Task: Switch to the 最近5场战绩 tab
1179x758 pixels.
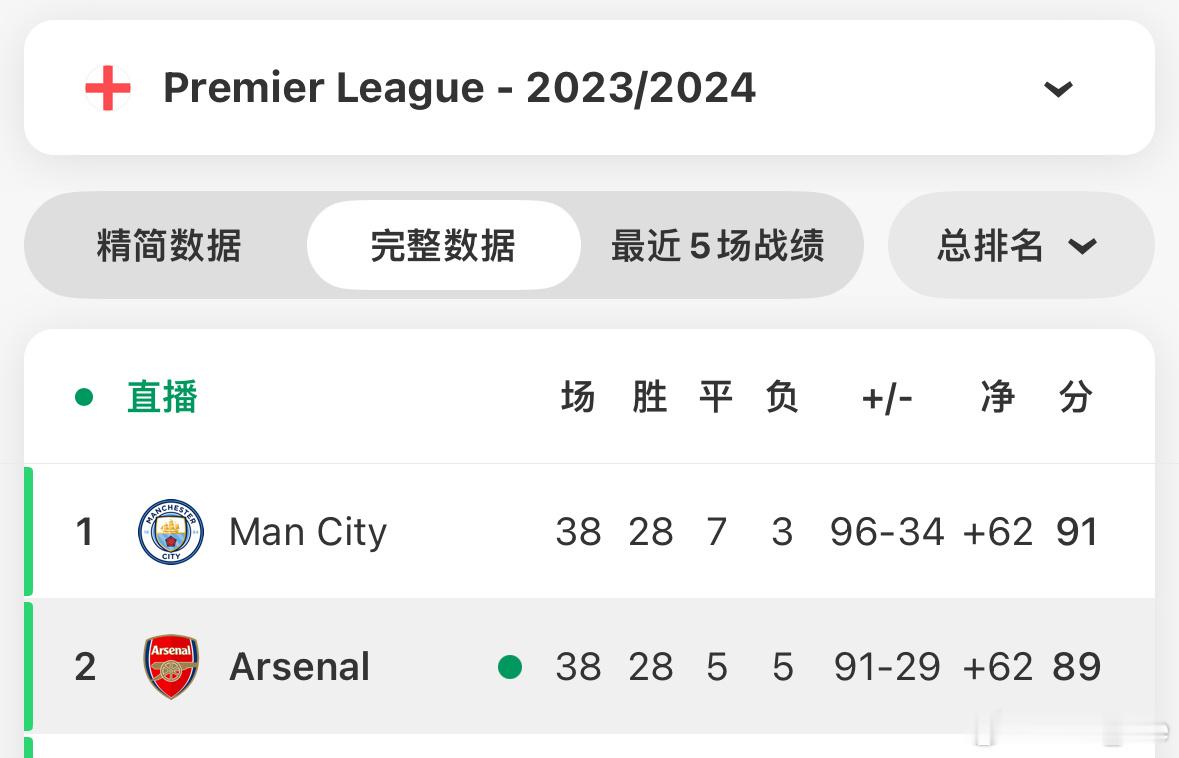Action: tap(717, 245)
